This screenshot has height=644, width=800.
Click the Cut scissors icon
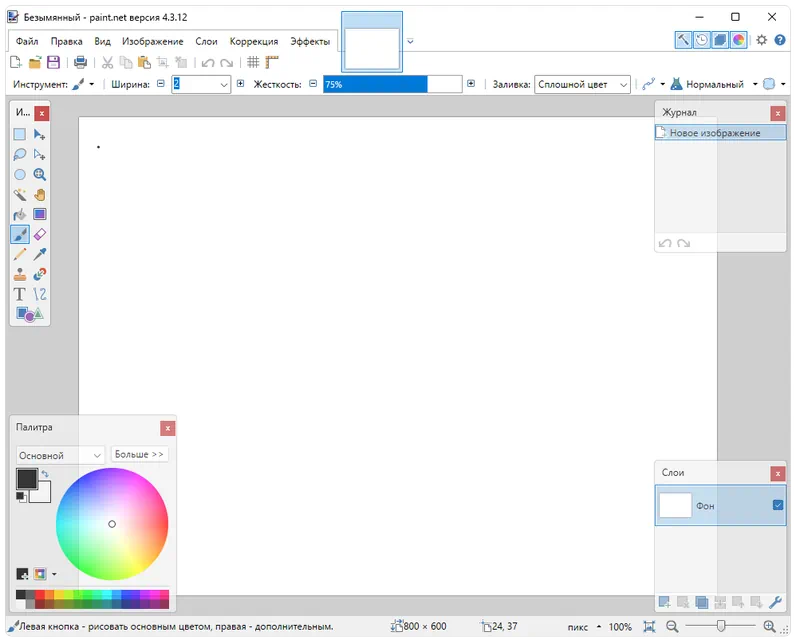click(x=107, y=62)
